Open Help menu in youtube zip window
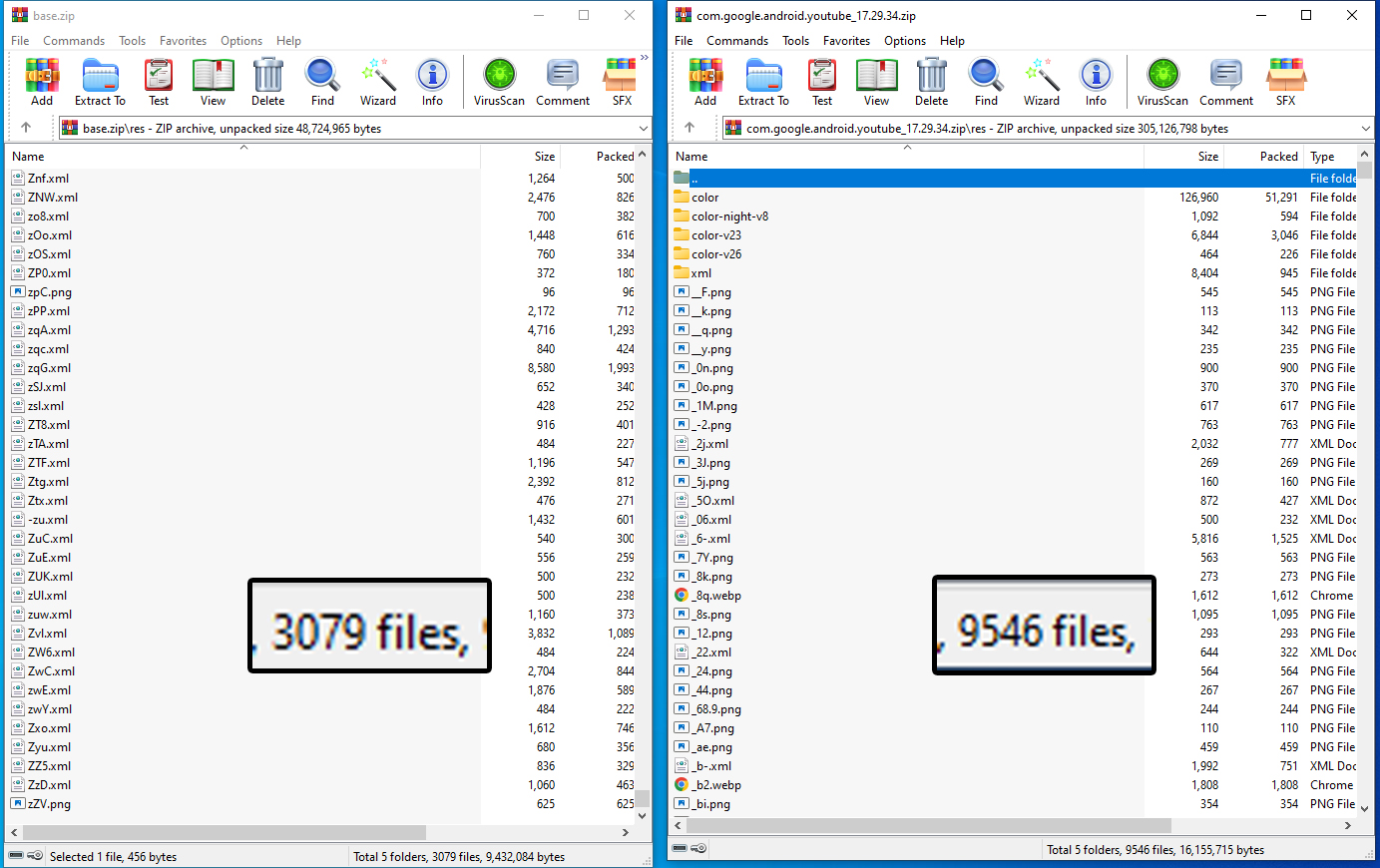The width and height of the screenshot is (1380, 868). 952,41
